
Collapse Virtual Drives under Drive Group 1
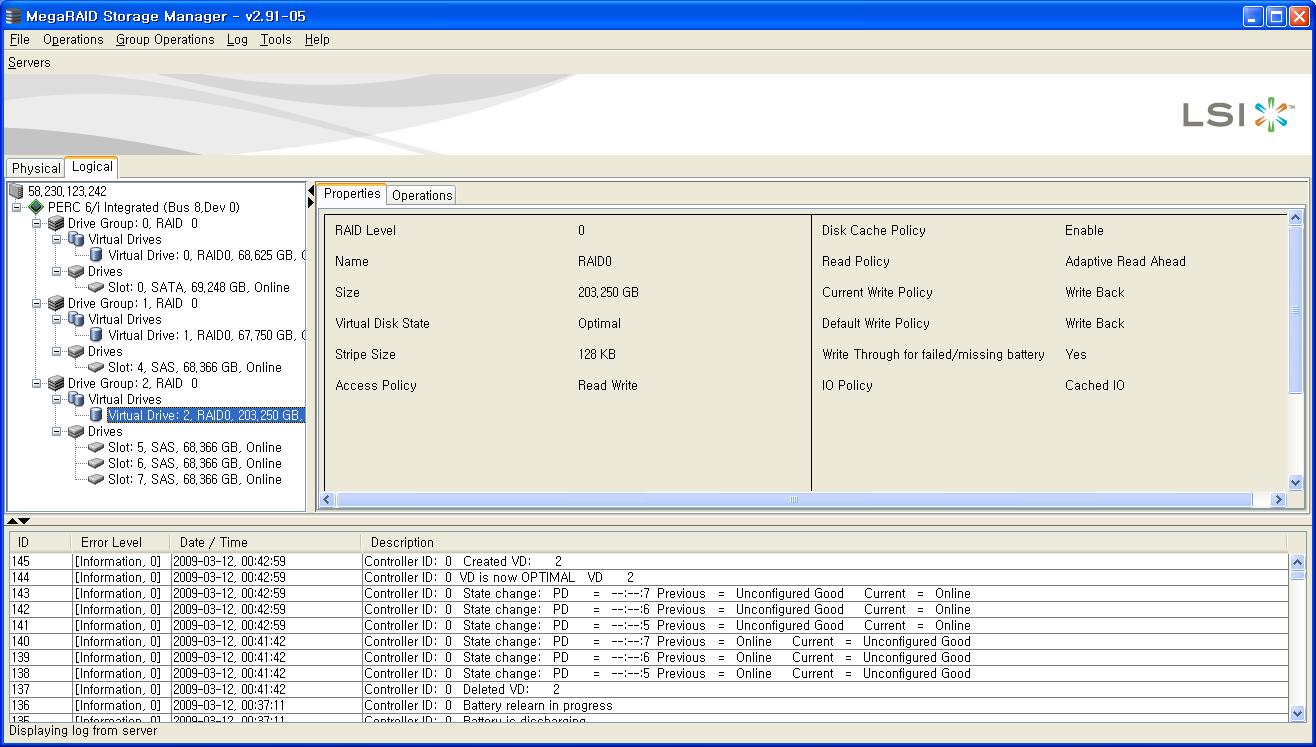[57, 319]
